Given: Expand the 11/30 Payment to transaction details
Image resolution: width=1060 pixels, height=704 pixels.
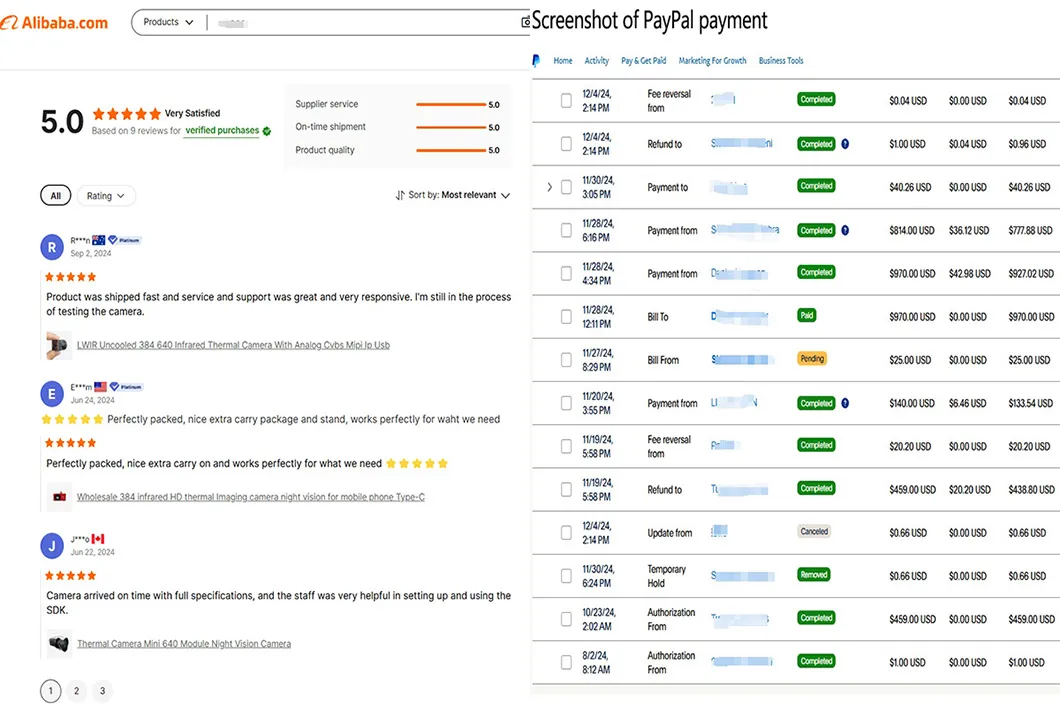Looking at the screenshot, I should point(549,186).
